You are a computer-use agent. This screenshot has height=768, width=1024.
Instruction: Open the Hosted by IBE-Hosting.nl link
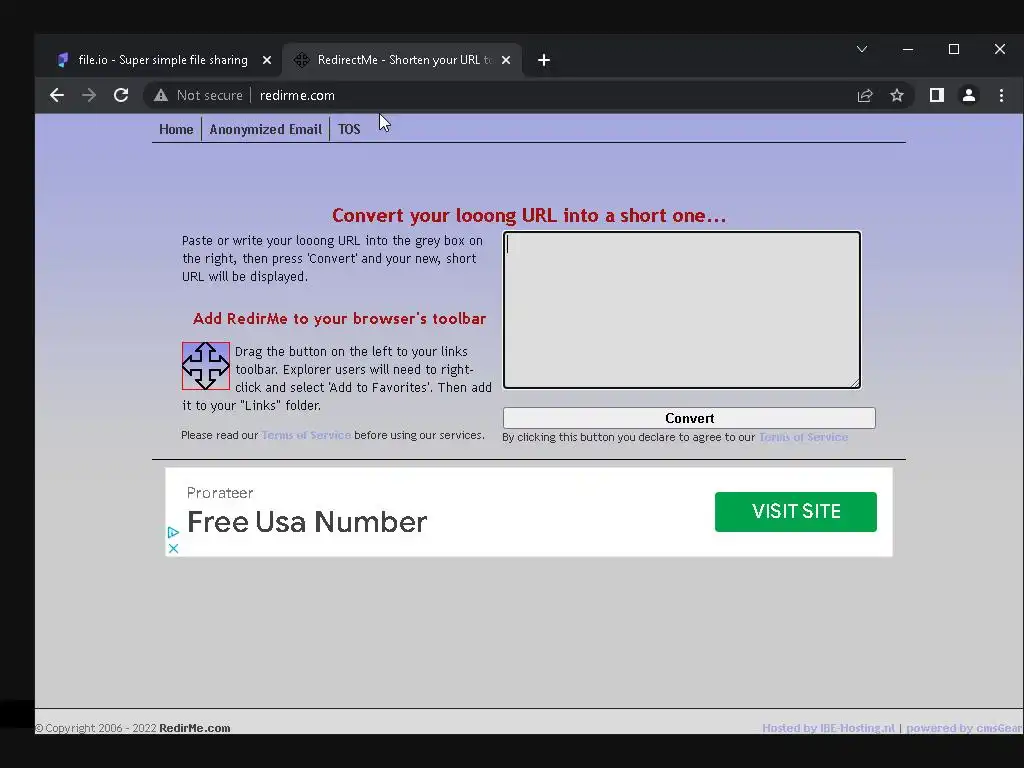click(x=828, y=728)
